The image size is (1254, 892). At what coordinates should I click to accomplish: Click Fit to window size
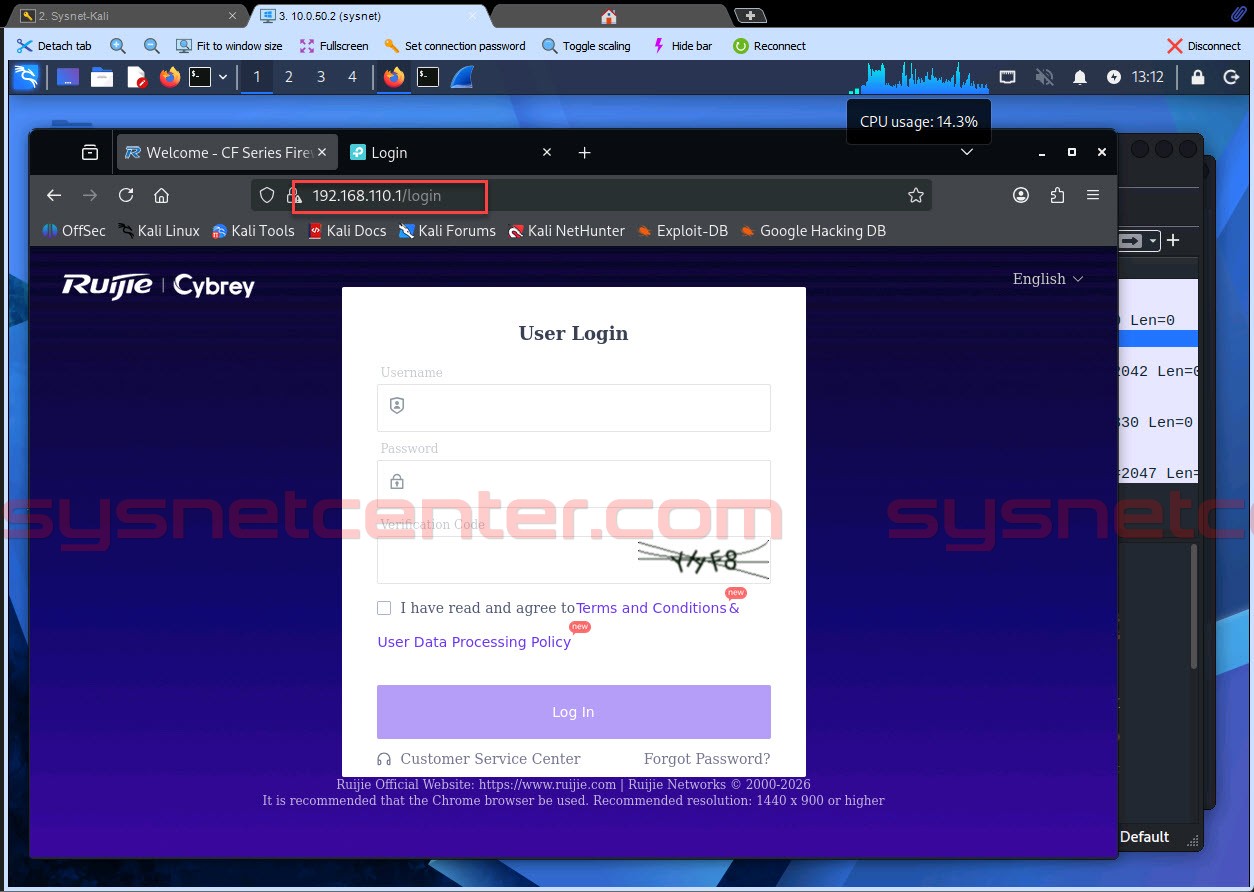point(229,46)
